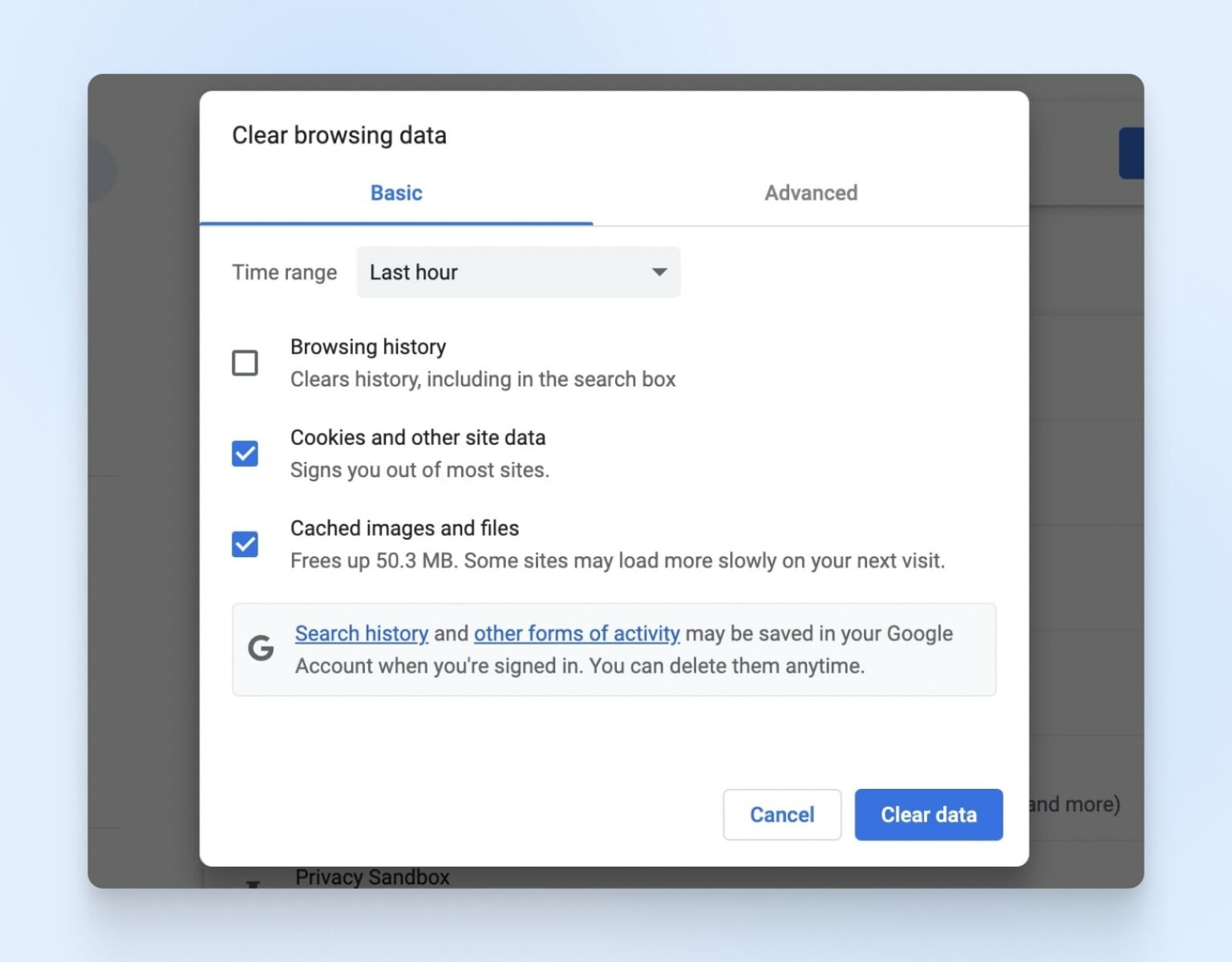1232x962 pixels.
Task: Click the Frees up 50.3 MB description text
Action: [617, 560]
